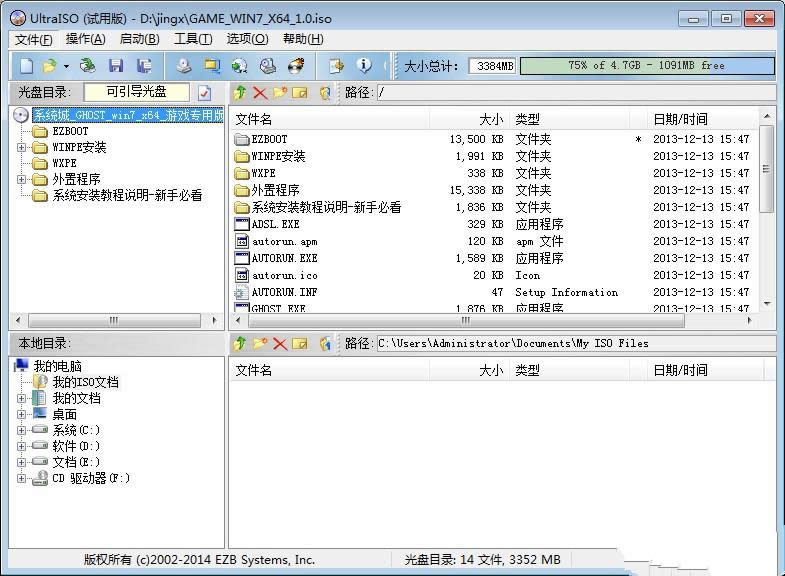The image size is (785, 576).
Task: Click the Mount to virtual drive icon
Action: pos(268,66)
